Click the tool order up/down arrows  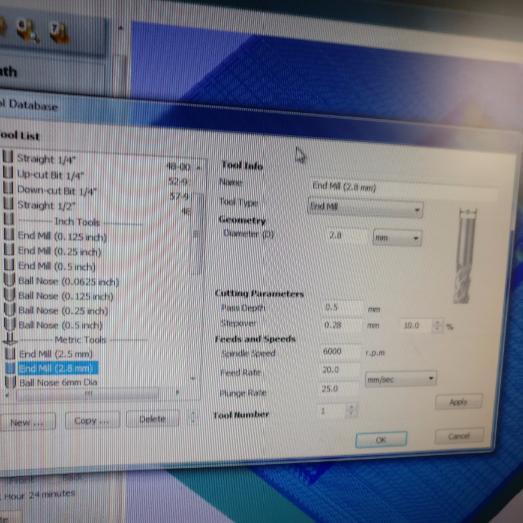(x=192, y=418)
